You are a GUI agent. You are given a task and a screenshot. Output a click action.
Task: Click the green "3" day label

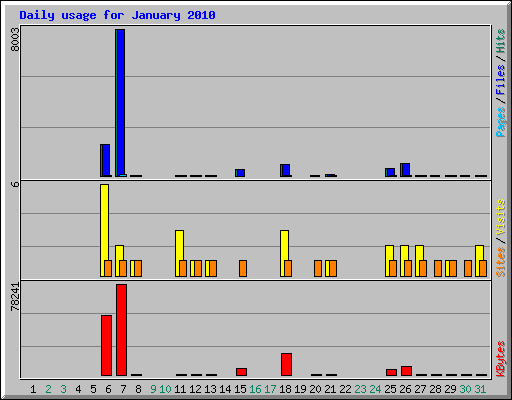click(63, 389)
